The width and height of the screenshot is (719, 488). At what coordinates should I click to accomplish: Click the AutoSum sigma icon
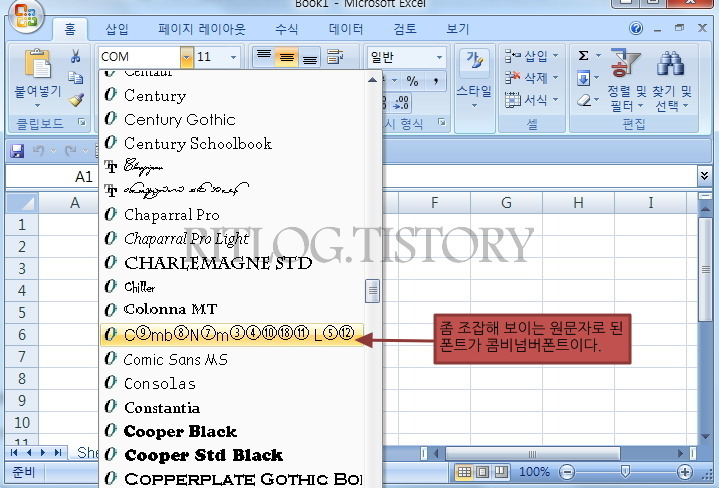coord(583,56)
